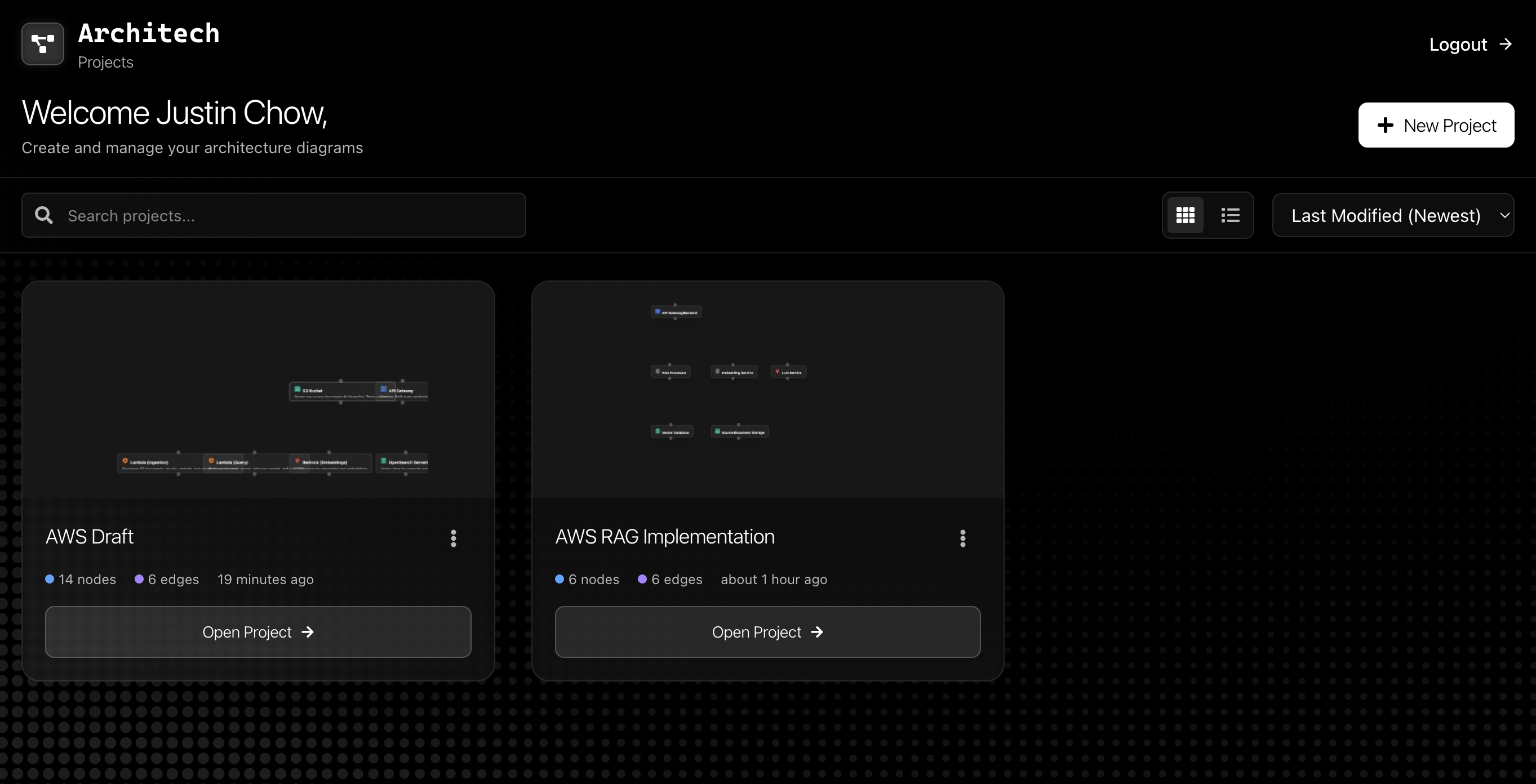Switch to list view layout
This screenshot has width=1536, height=784.
pyautogui.click(x=1229, y=215)
